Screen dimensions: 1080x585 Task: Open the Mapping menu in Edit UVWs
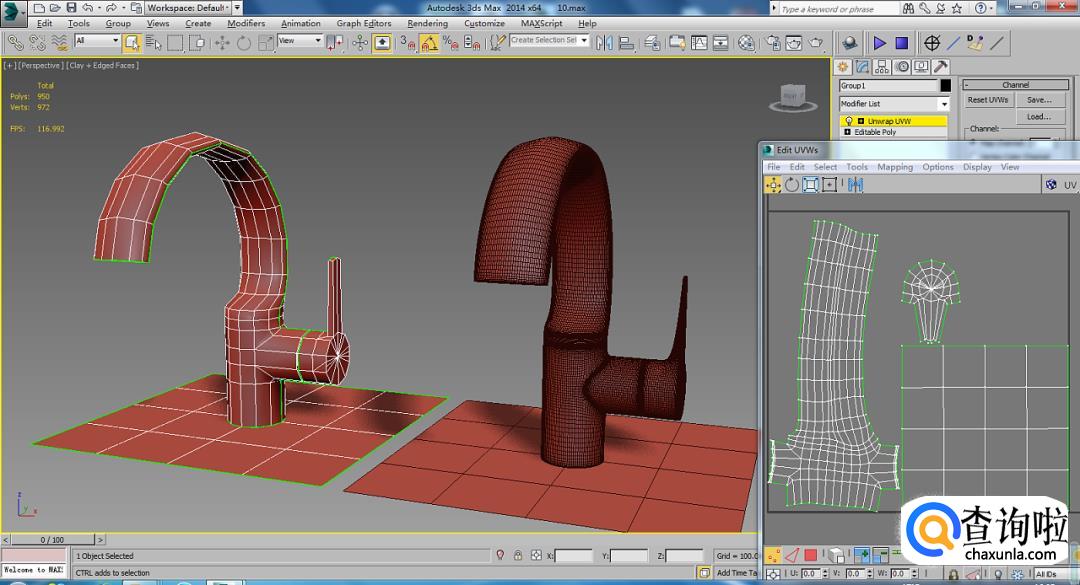pos(894,167)
